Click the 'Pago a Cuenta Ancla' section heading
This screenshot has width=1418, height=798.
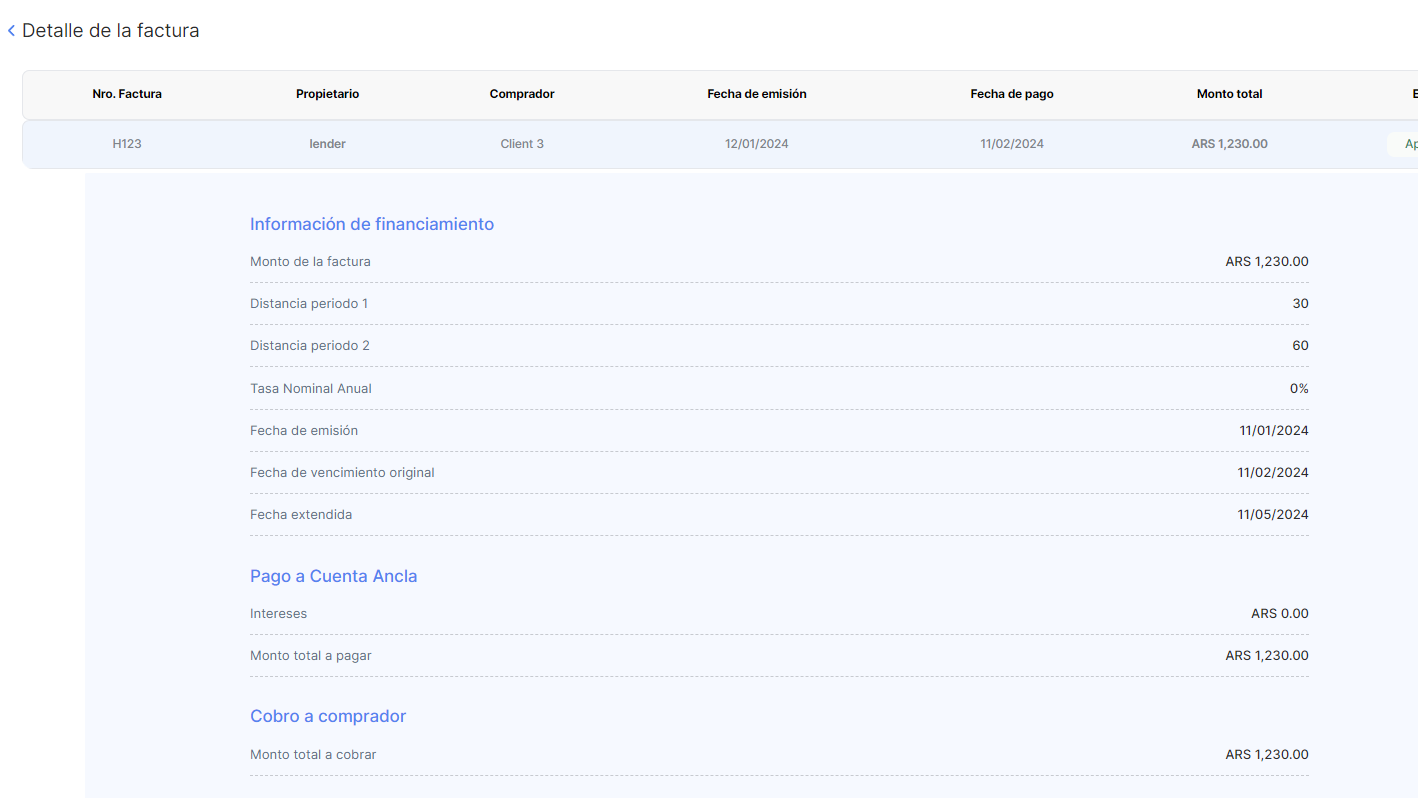tap(333, 576)
